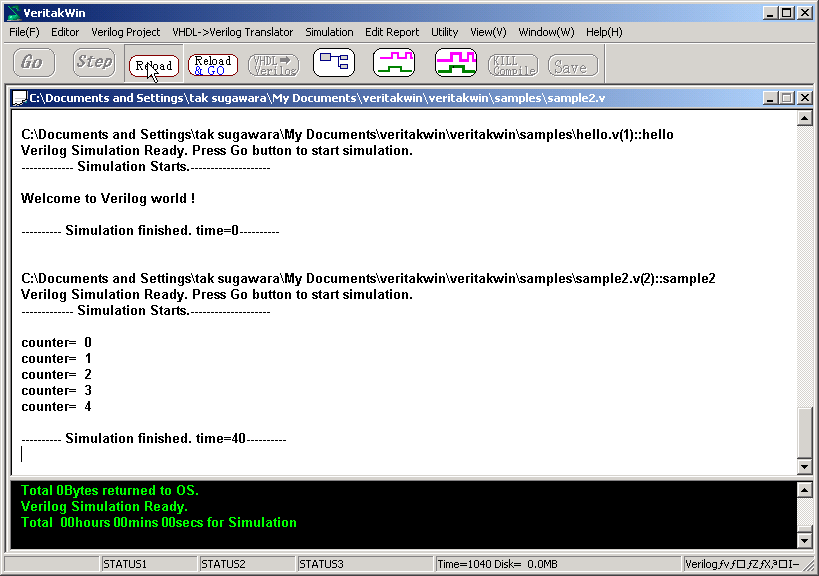819x576 pixels.
Task: Click the STATUS1 status bar pane
Action: pos(148,564)
